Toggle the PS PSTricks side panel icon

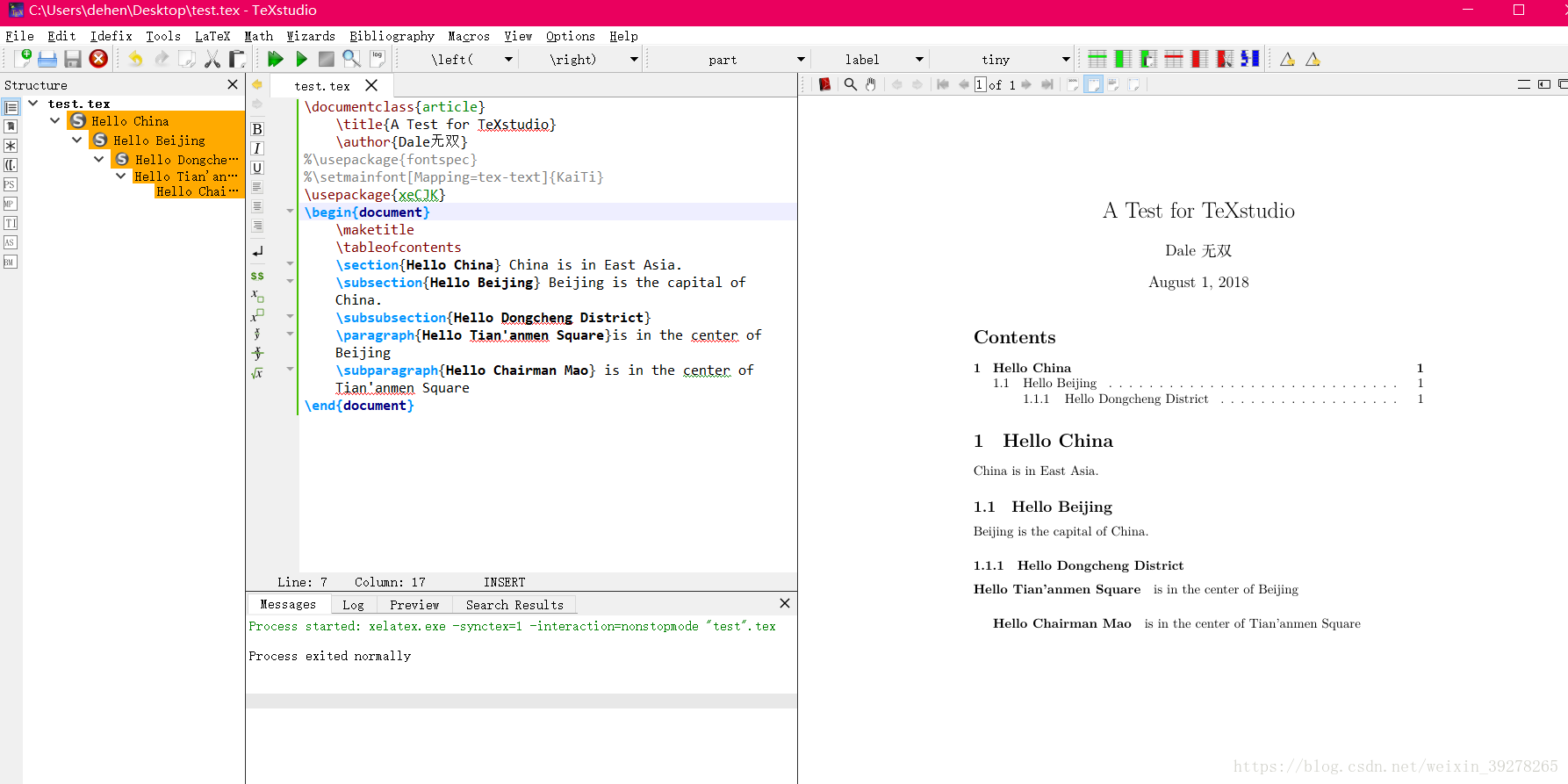11,184
